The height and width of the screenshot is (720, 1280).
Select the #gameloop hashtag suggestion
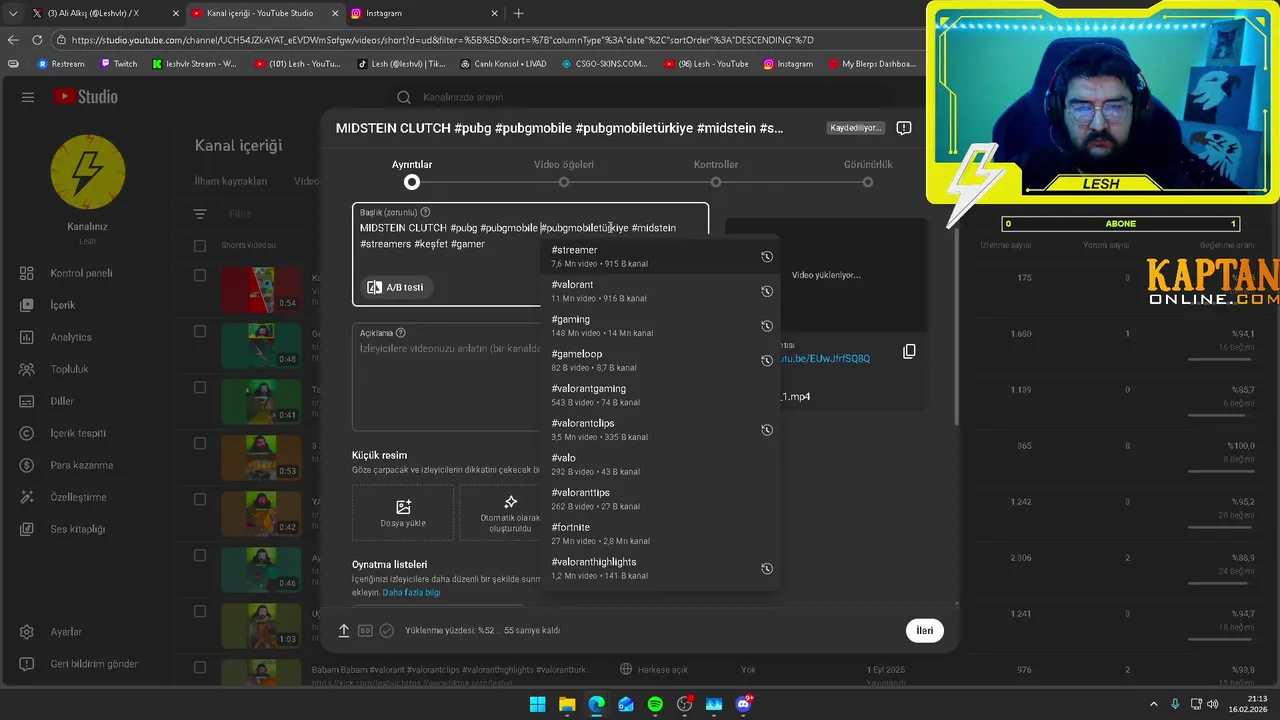(x=660, y=360)
